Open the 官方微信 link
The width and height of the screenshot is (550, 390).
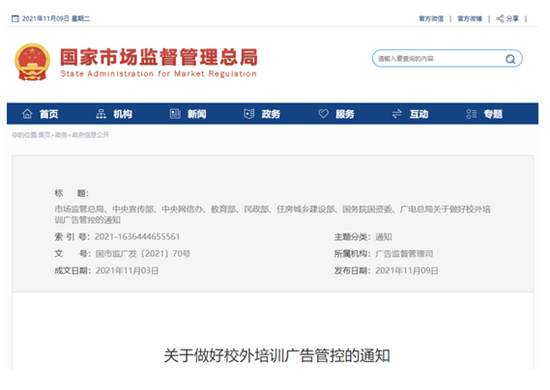[x=431, y=19]
